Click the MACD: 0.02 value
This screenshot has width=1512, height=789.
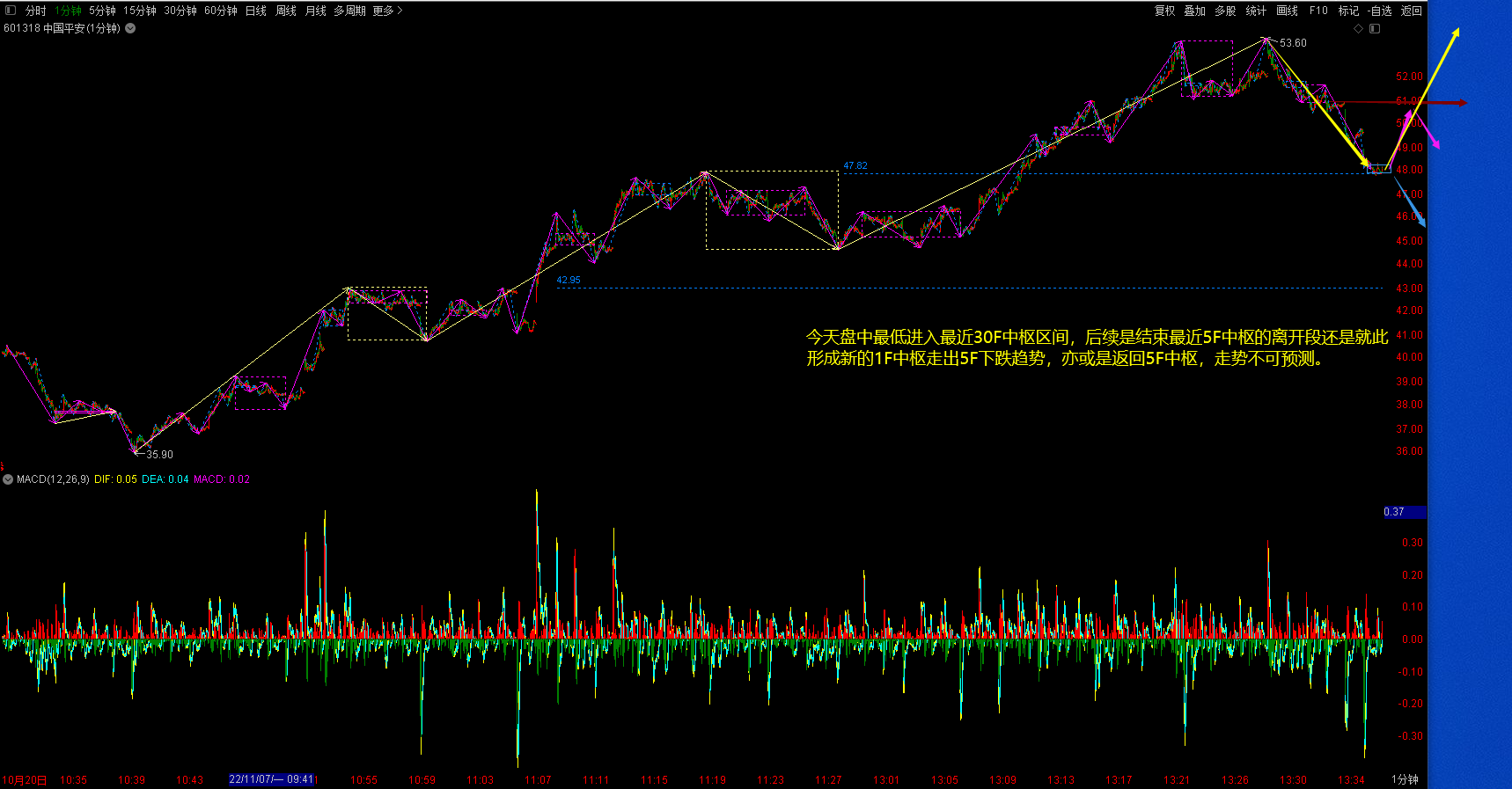222,479
